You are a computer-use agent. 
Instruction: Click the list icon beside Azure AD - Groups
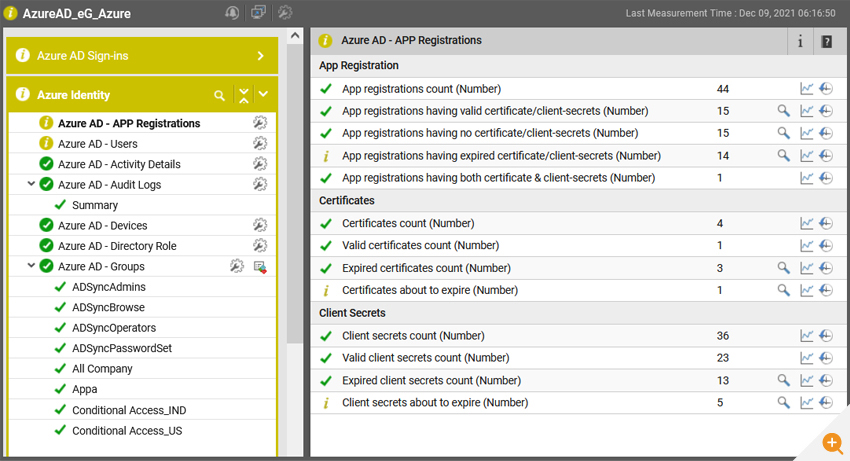[x=260, y=267]
